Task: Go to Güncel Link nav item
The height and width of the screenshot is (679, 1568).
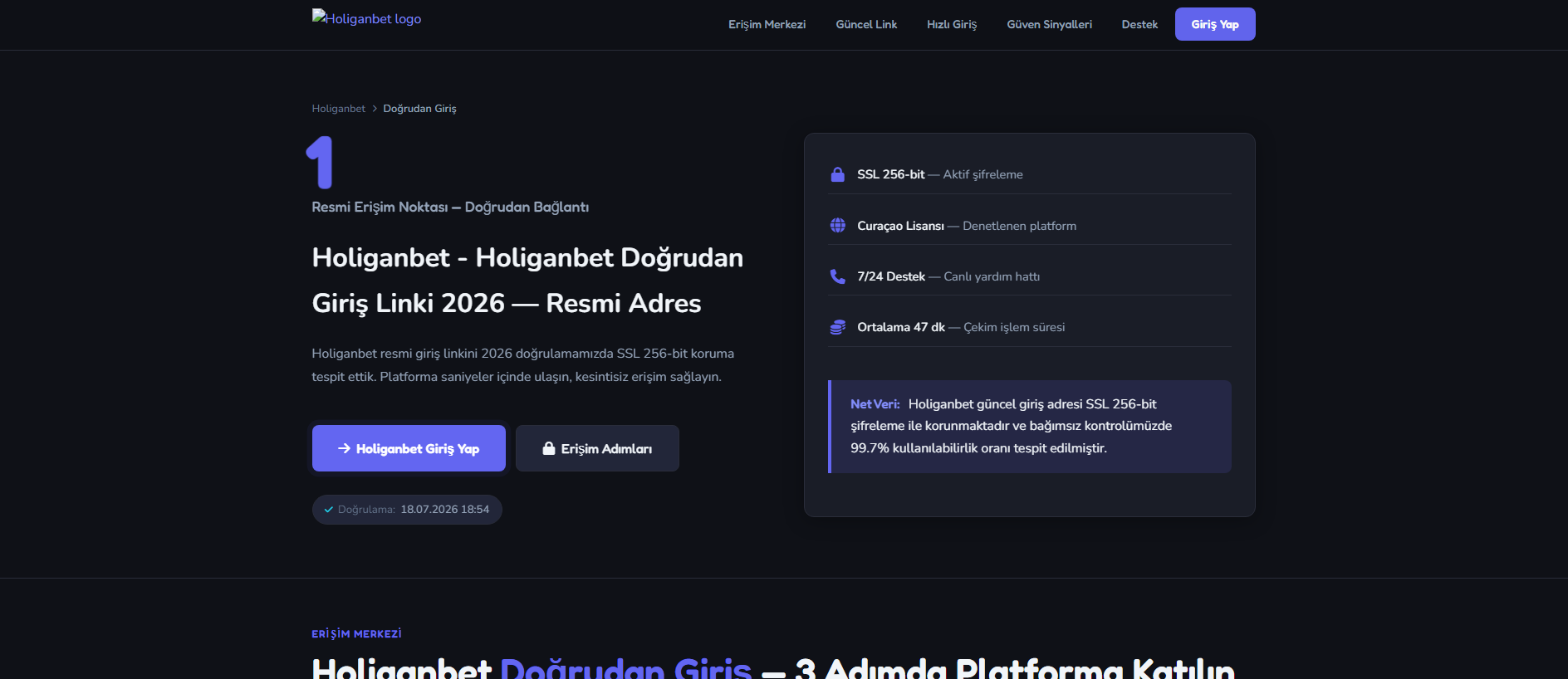Action: [866, 24]
